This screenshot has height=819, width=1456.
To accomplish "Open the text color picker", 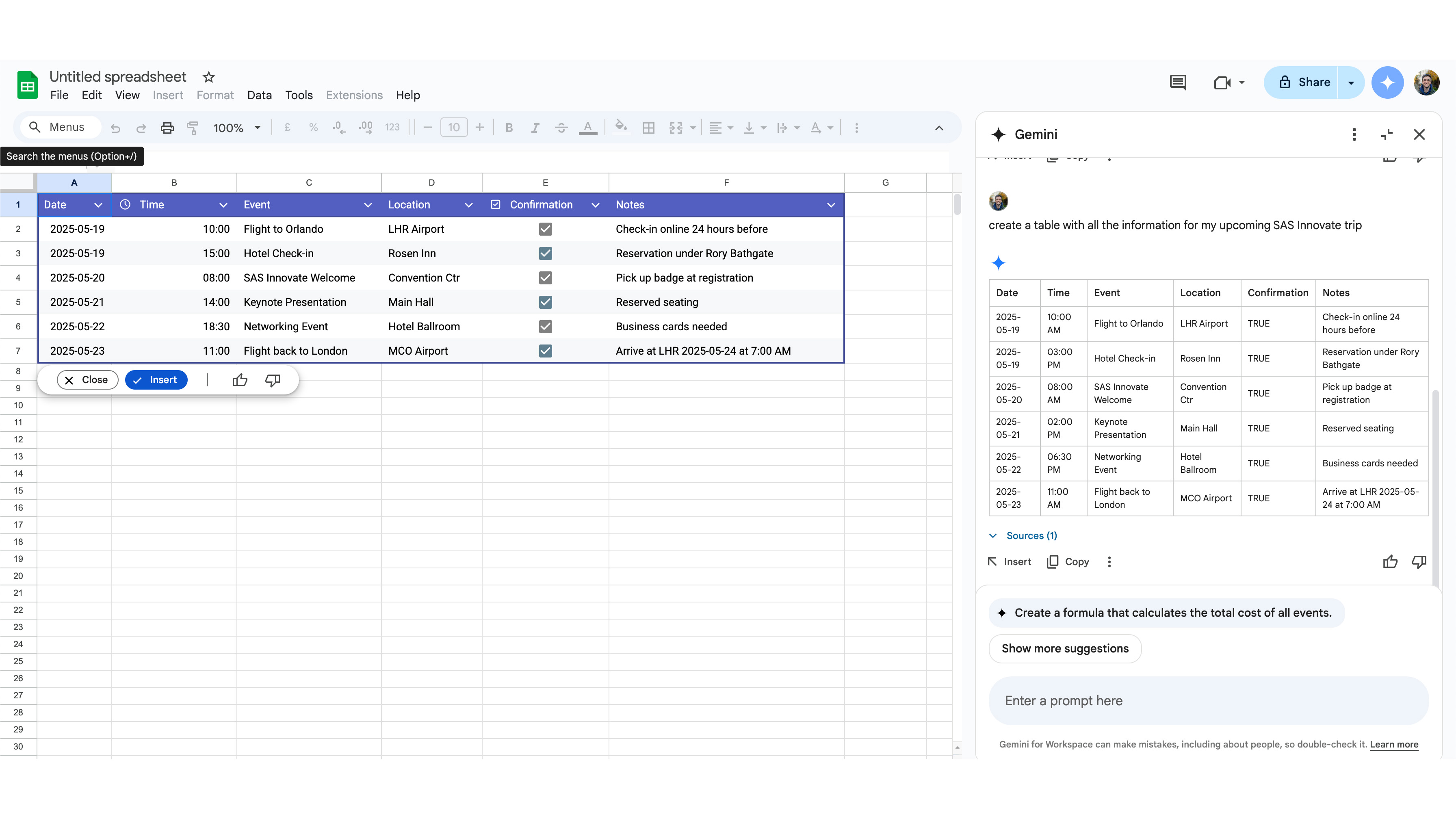I will (x=588, y=128).
